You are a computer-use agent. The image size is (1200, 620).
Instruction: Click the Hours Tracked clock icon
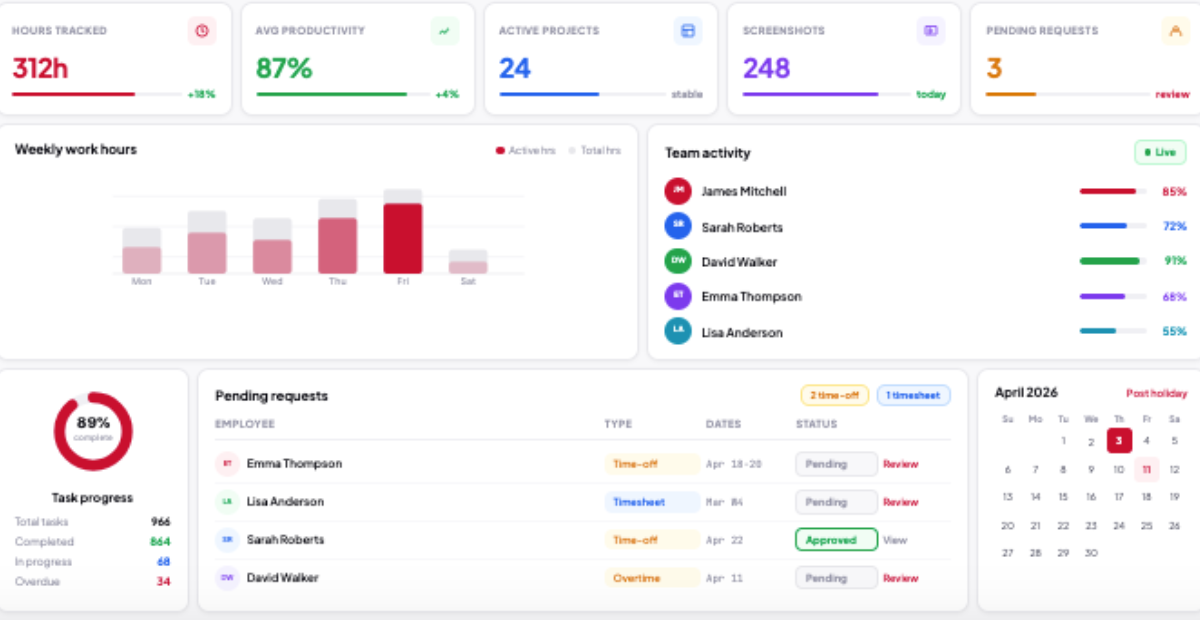point(202,31)
